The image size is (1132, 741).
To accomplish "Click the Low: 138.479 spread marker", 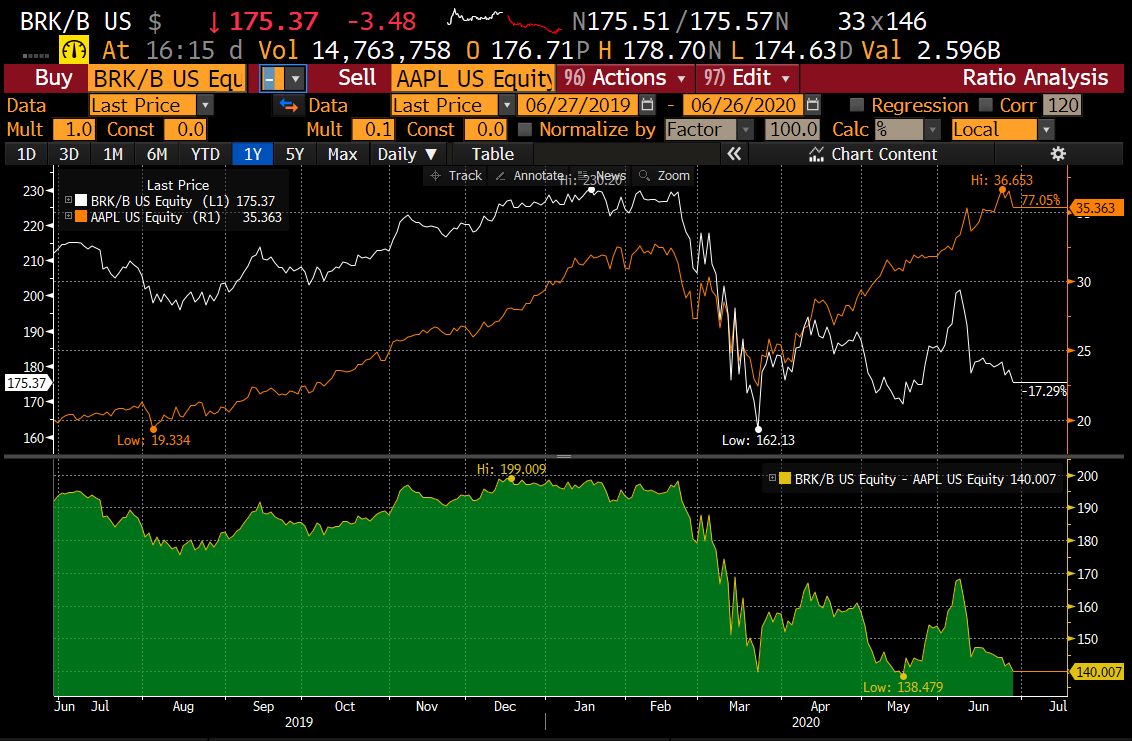I will 903,677.
